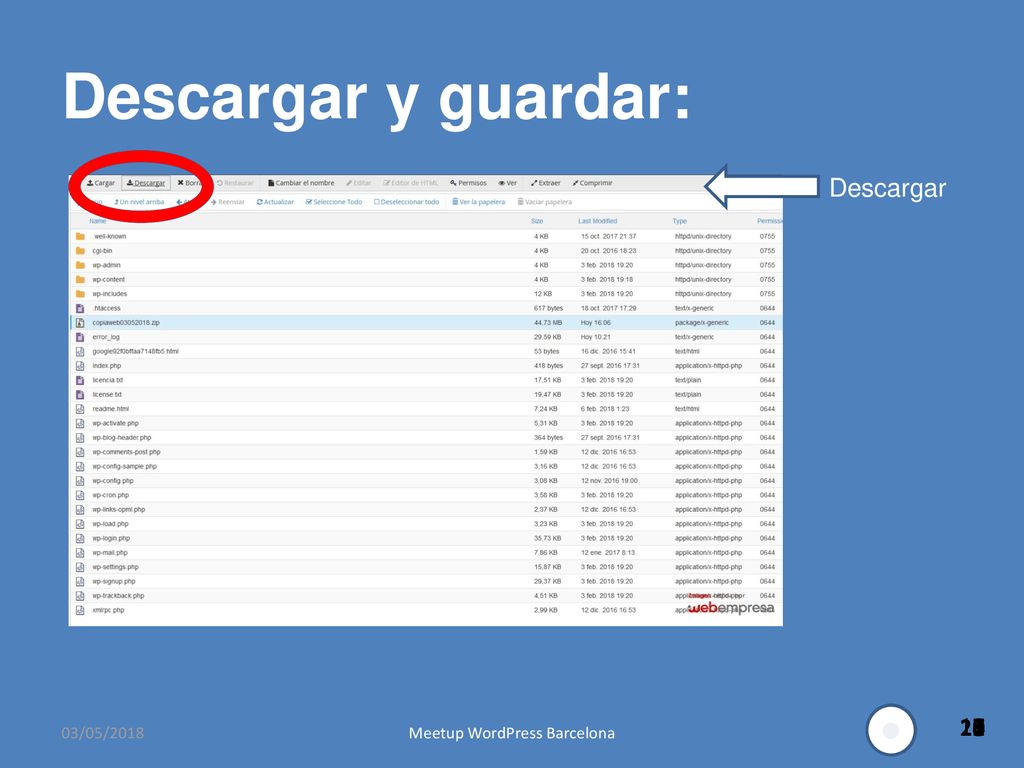This screenshot has height=768, width=1024.
Task: Click the wp-content folder icon
Action: coord(80,280)
